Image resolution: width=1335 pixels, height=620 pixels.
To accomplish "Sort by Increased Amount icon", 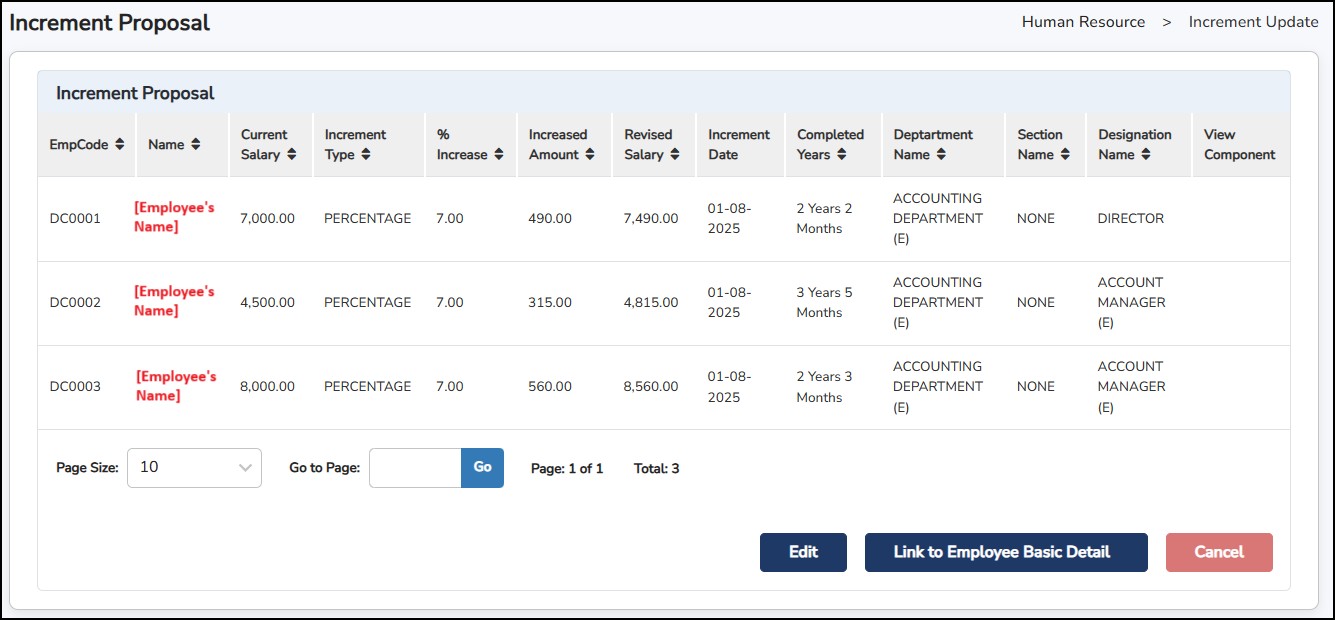I will point(590,155).
